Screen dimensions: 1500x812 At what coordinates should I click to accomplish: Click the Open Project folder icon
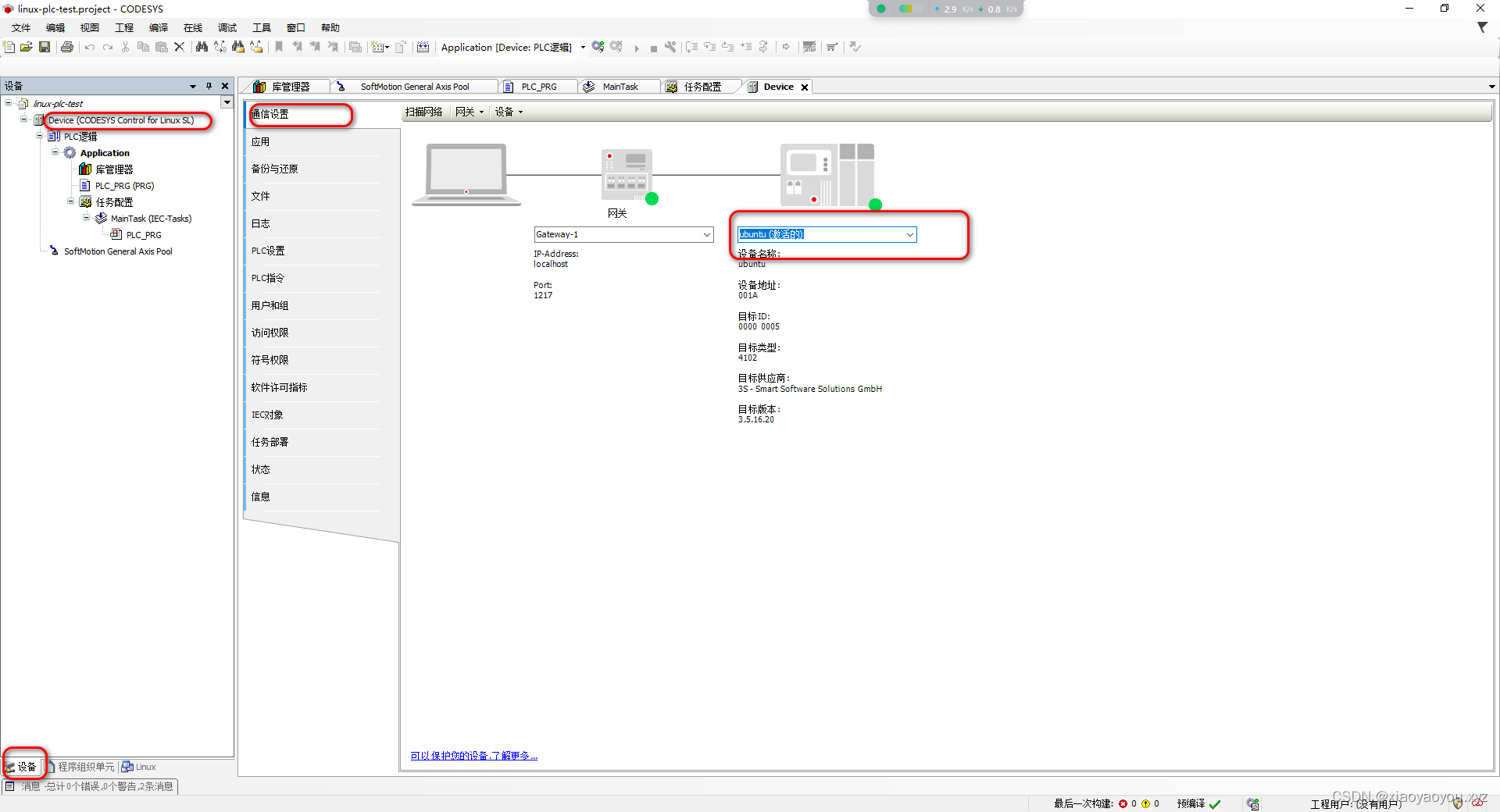pos(27,47)
